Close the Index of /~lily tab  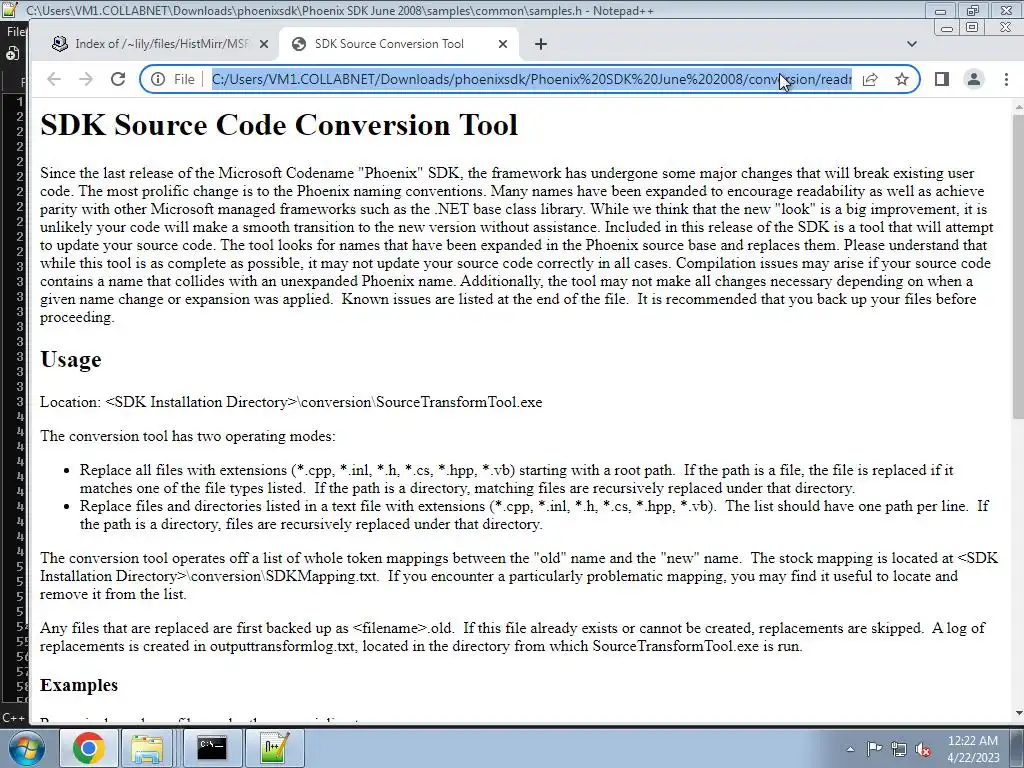264,44
